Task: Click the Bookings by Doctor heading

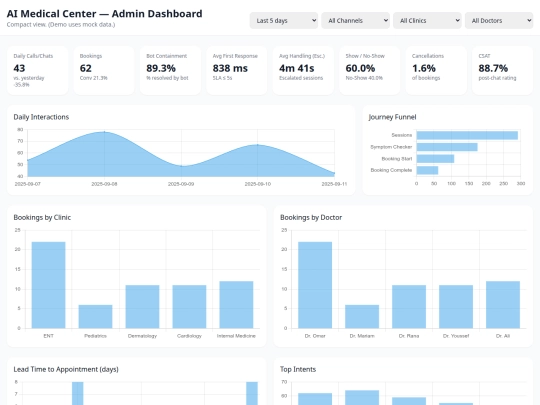Action: (x=311, y=218)
